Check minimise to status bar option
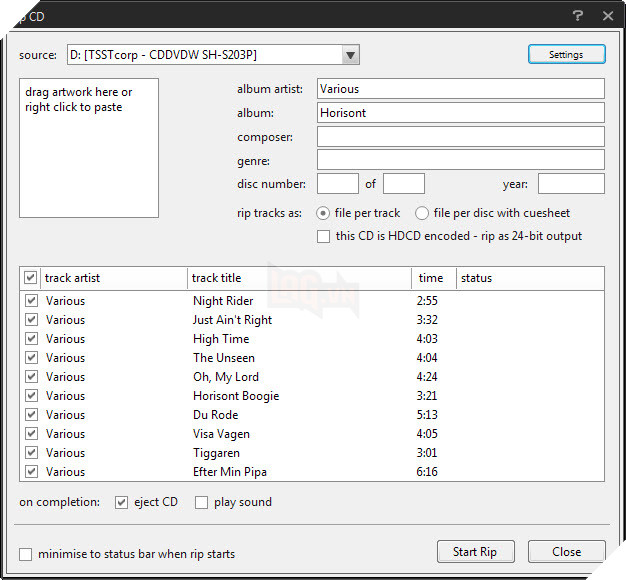 coord(26,553)
